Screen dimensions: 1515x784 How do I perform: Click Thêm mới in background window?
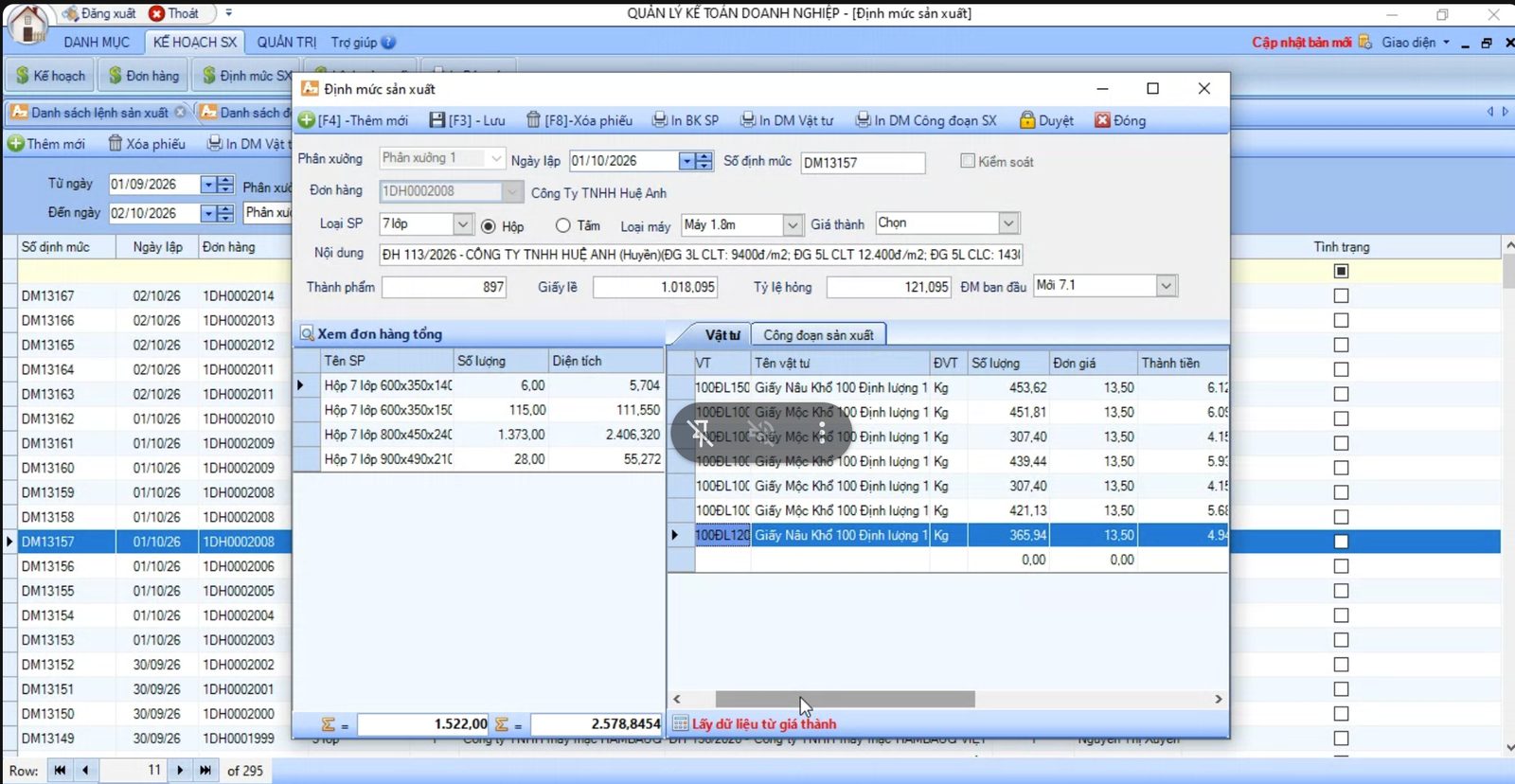pyautogui.click(x=46, y=144)
